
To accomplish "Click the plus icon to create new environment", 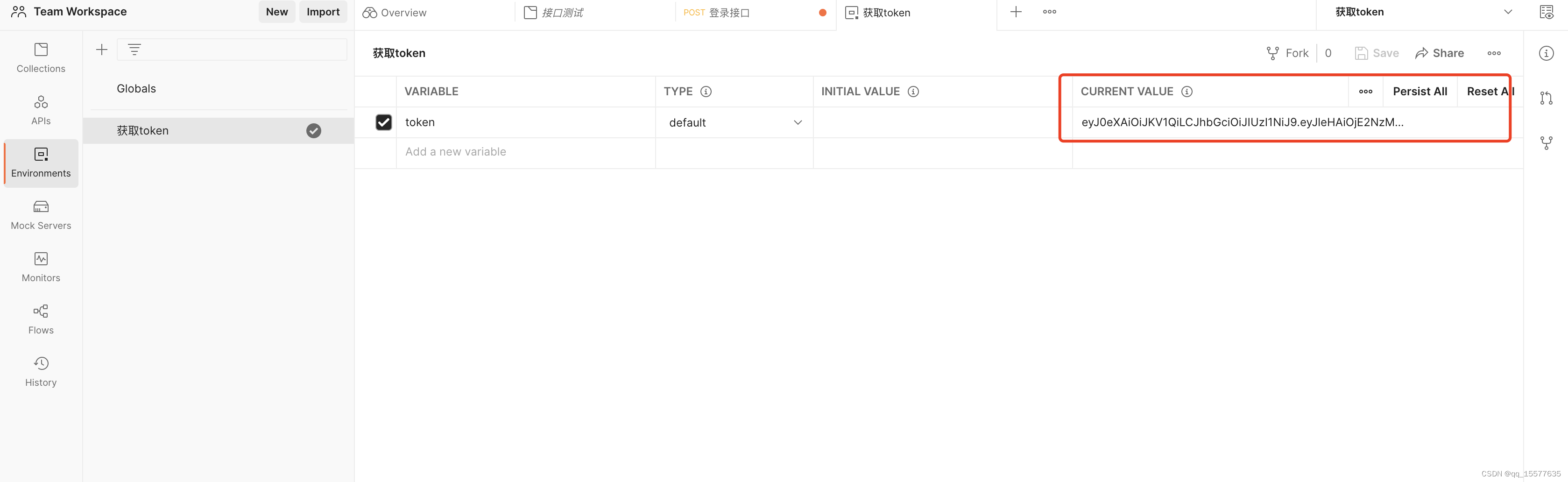I will click(x=102, y=50).
